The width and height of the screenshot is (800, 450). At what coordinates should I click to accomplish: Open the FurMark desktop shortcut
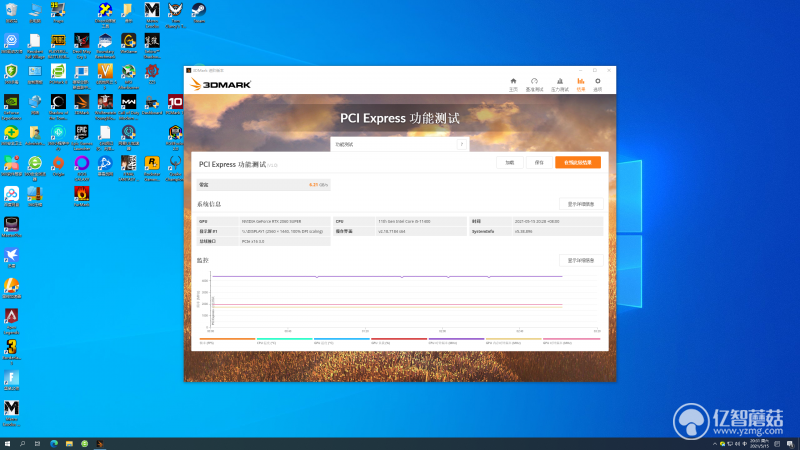[82, 196]
